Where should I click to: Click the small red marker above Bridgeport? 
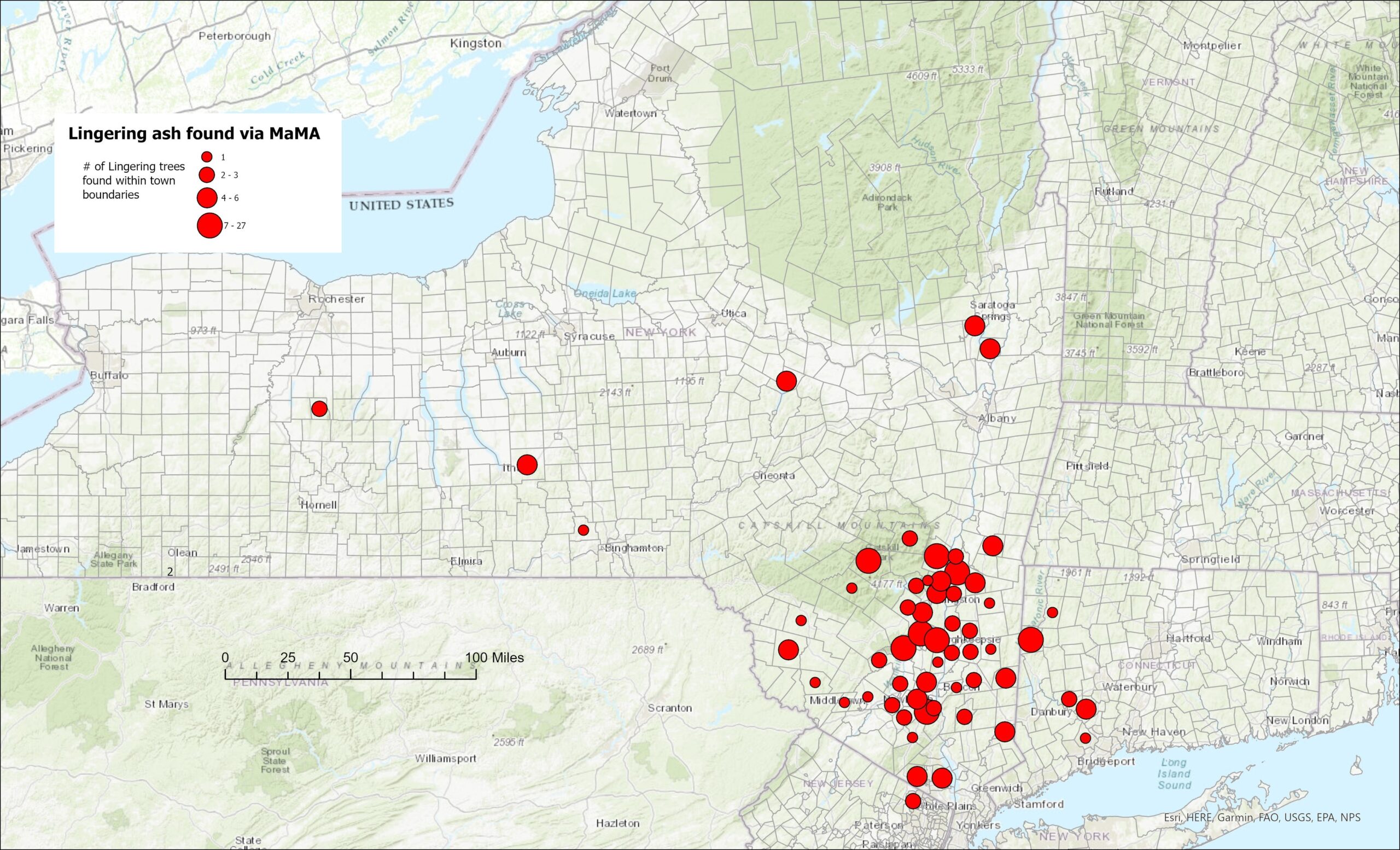pos(1085,738)
